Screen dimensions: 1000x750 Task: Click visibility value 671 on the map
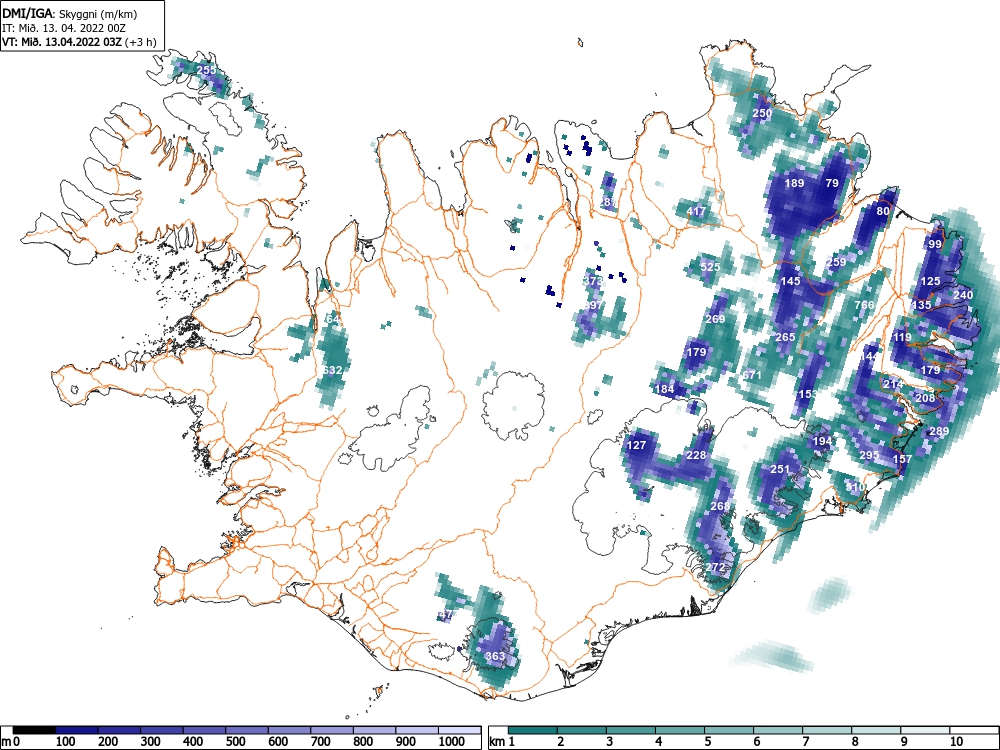[753, 374]
